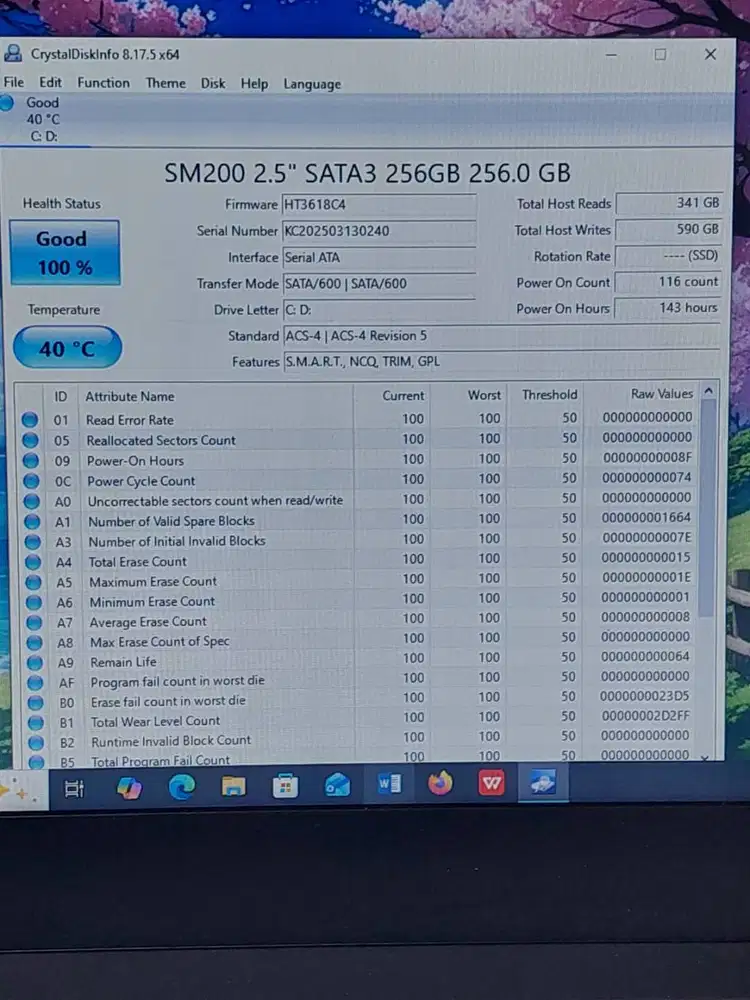Click the Features field S.M.A.R.T., NCQ, TRIM, GPL
The width and height of the screenshot is (750, 1000).
point(501,362)
